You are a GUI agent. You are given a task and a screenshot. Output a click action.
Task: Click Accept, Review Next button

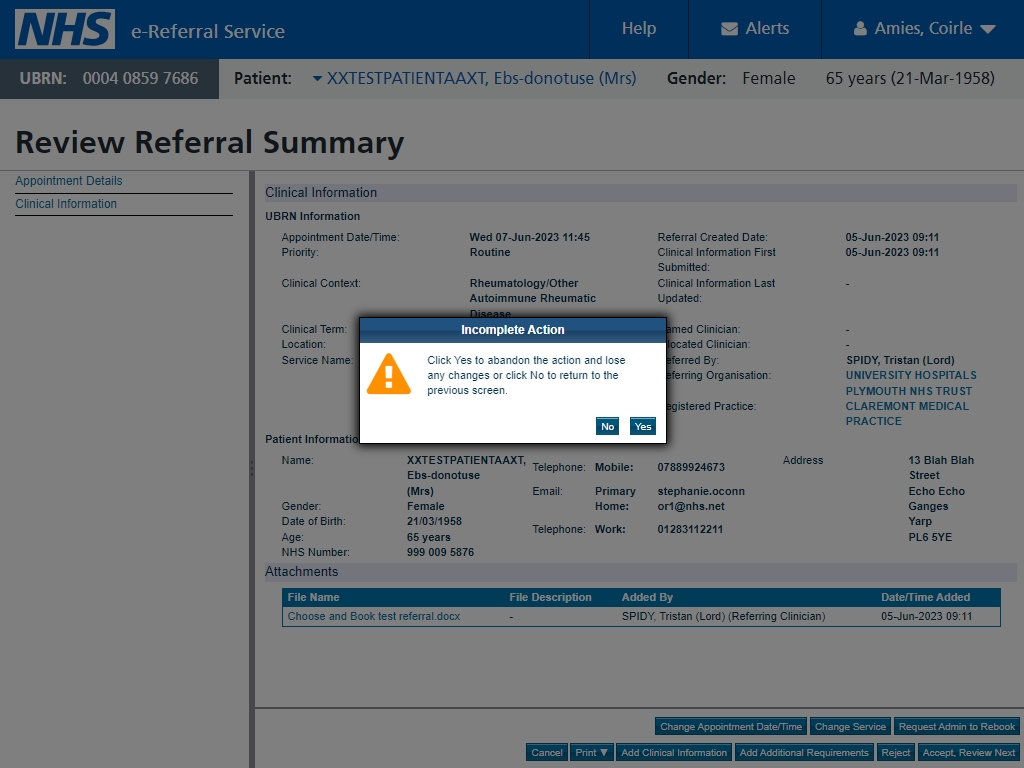click(968, 752)
